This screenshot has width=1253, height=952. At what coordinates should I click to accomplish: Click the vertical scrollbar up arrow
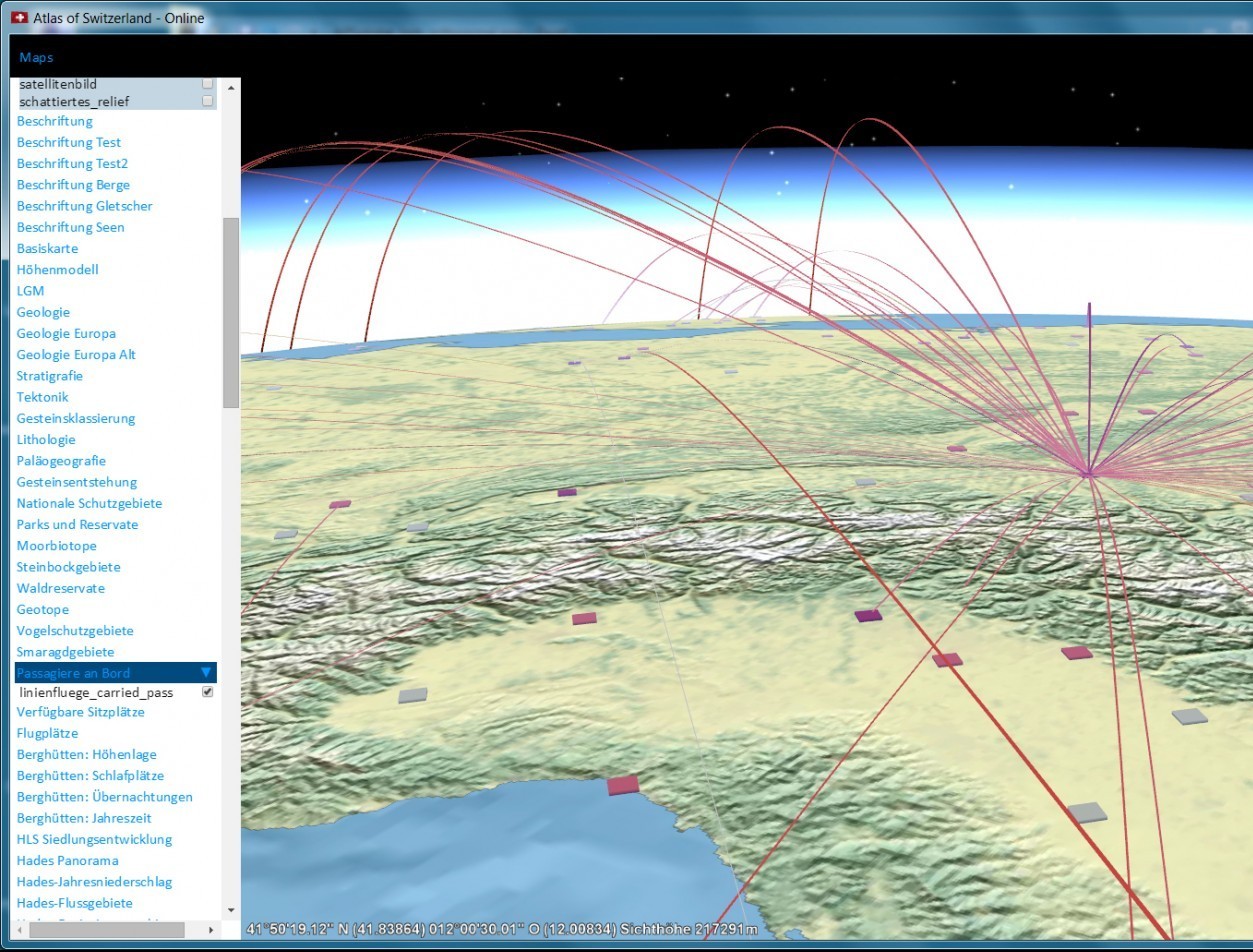coord(231,87)
